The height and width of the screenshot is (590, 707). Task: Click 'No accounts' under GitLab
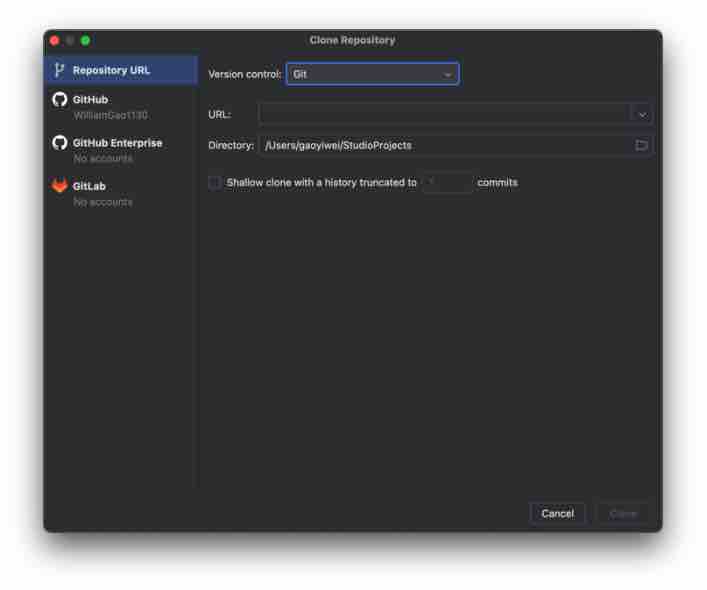[x=103, y=202]
